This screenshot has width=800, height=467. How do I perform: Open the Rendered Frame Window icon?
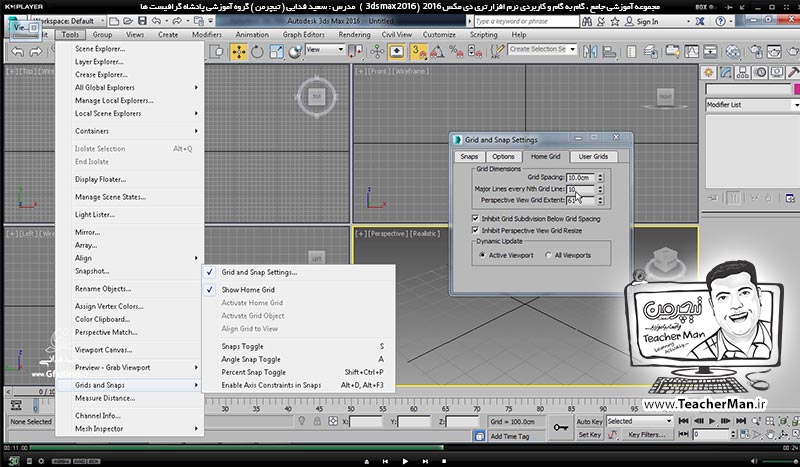click(x=774, y=52)
